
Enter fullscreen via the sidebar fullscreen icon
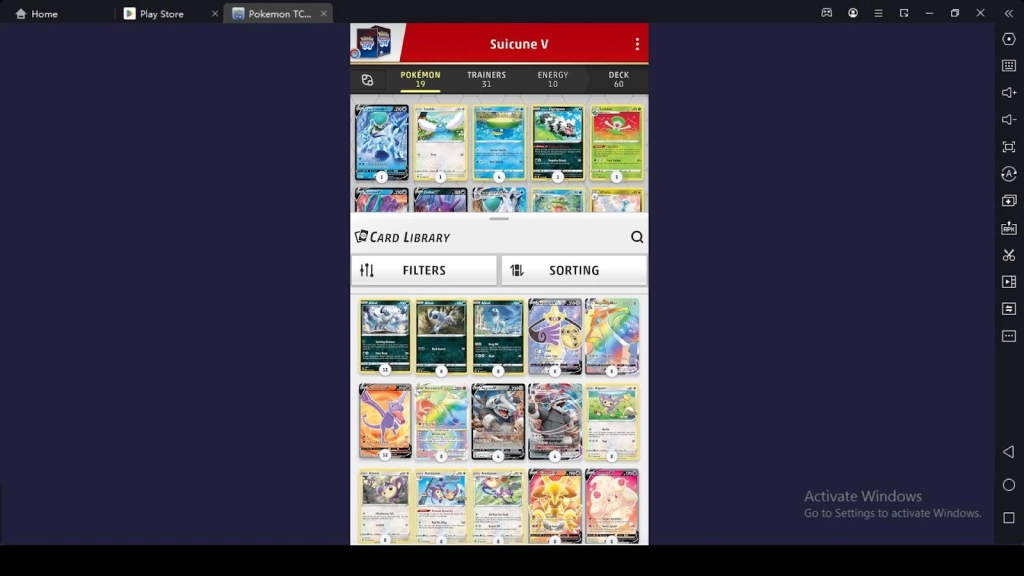tap(1009, 146)
